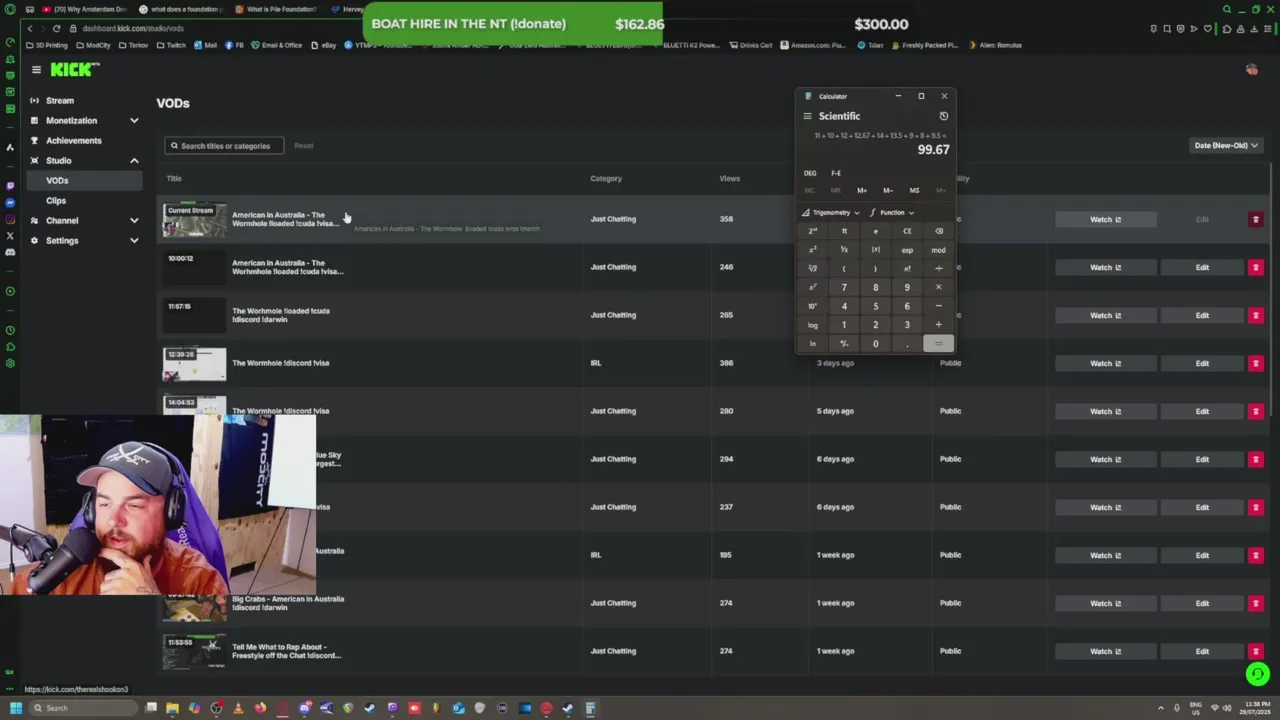Image resolution: width=1280 pixels, height=720 pixels.
Task: Click the user avatar in Kick header
Action: (1251, 69)
